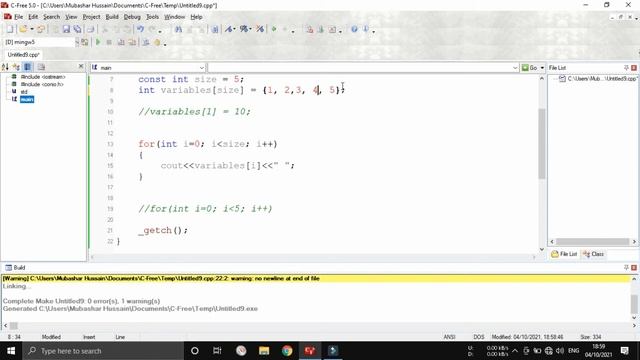The height and width of the screenshot is (360, 640).
Task: Click the Windows Start button
Action: pyautogui.click(x=11, y=351)
